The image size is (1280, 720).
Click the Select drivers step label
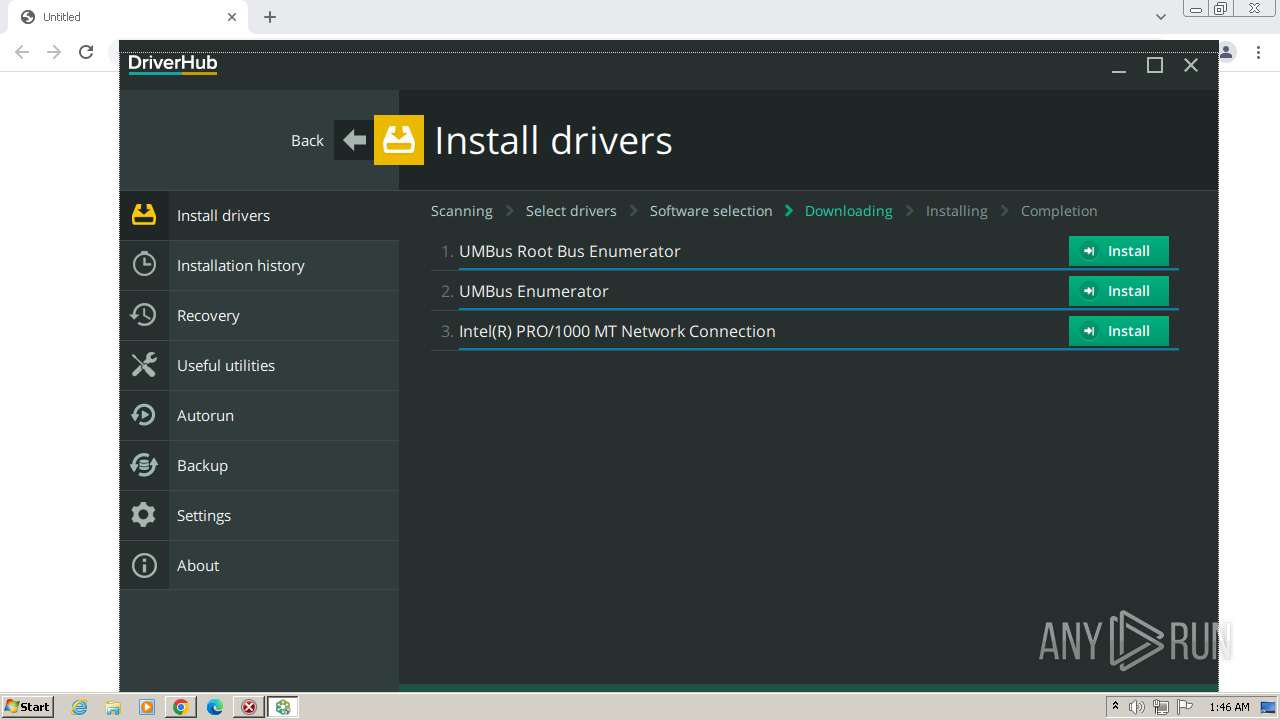pyautogui.click(x=571, y=211)
